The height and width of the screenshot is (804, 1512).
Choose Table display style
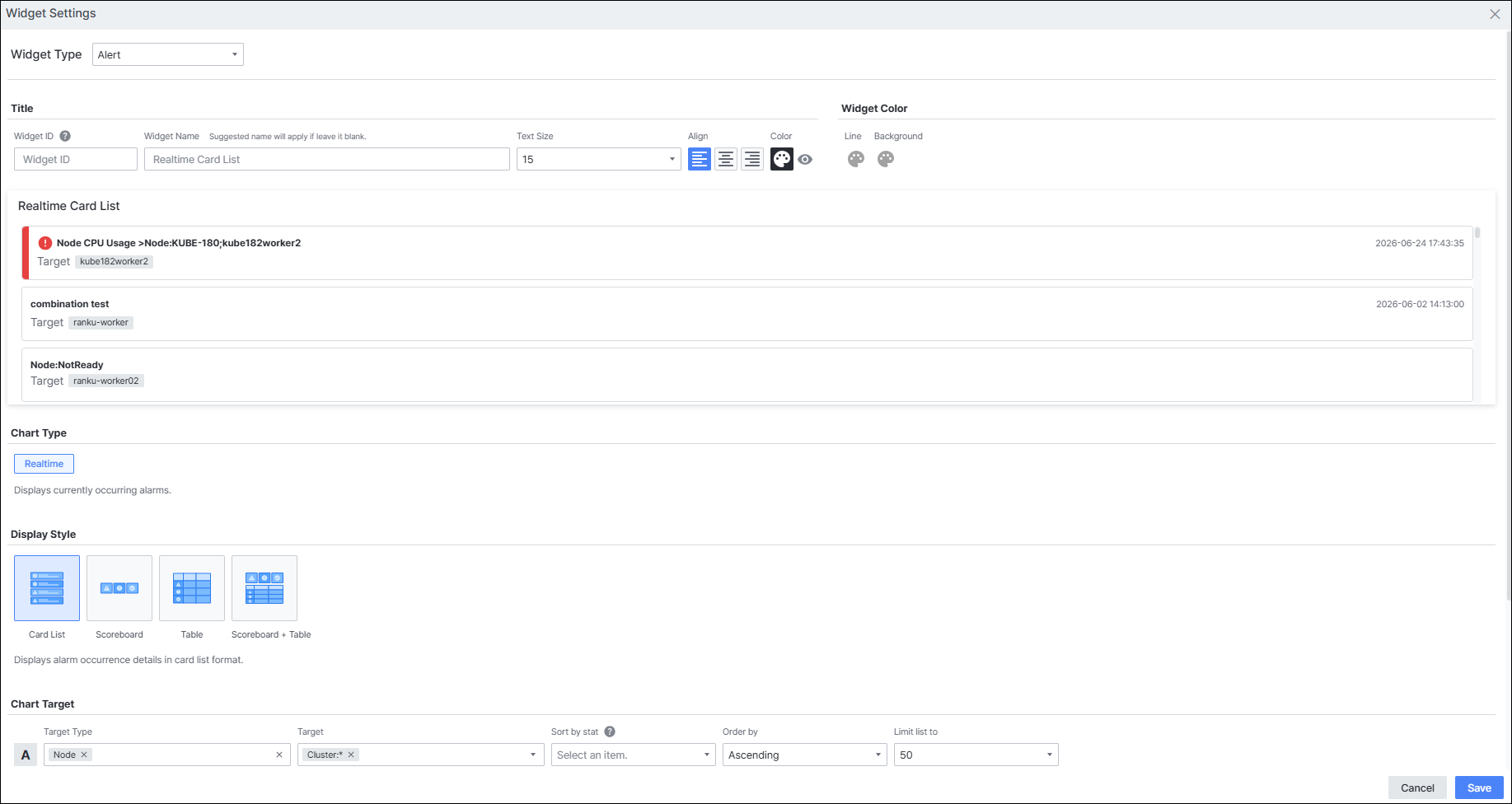point(192,588)
